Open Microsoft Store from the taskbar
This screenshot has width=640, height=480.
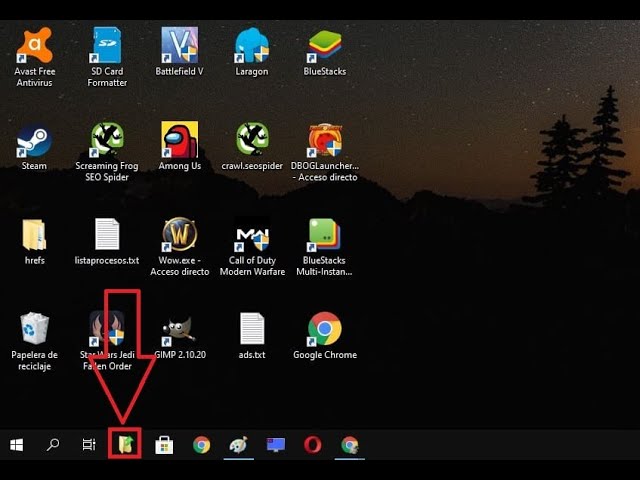pos(164,444)
